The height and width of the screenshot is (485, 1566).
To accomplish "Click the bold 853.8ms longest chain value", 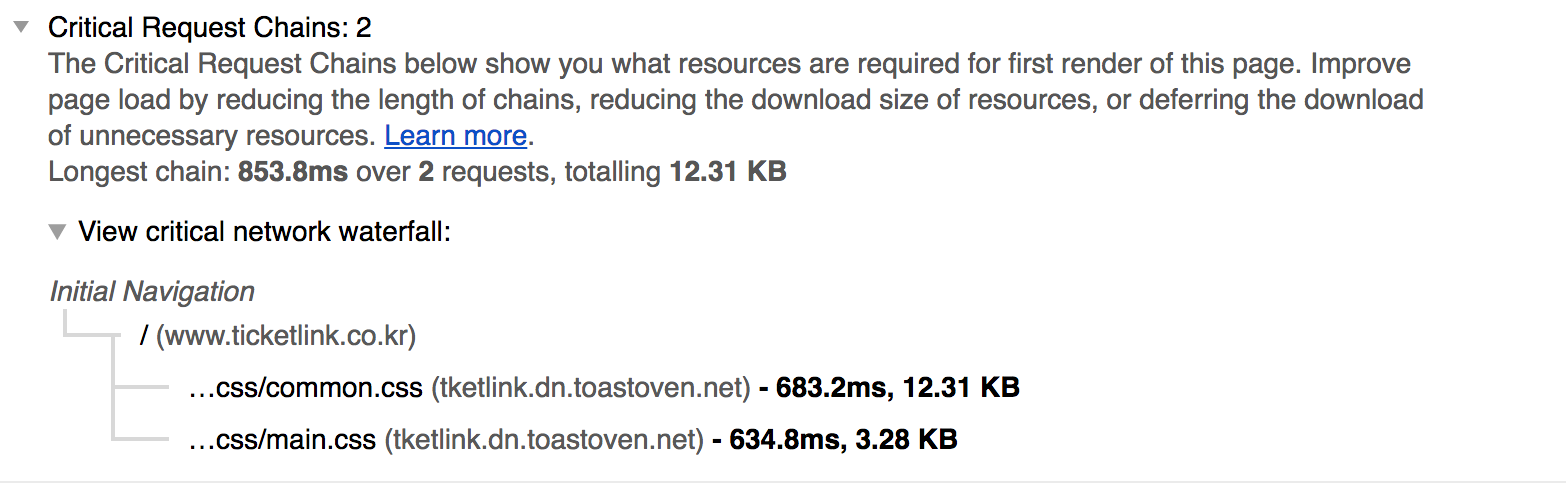I will (x=293, y=172).
